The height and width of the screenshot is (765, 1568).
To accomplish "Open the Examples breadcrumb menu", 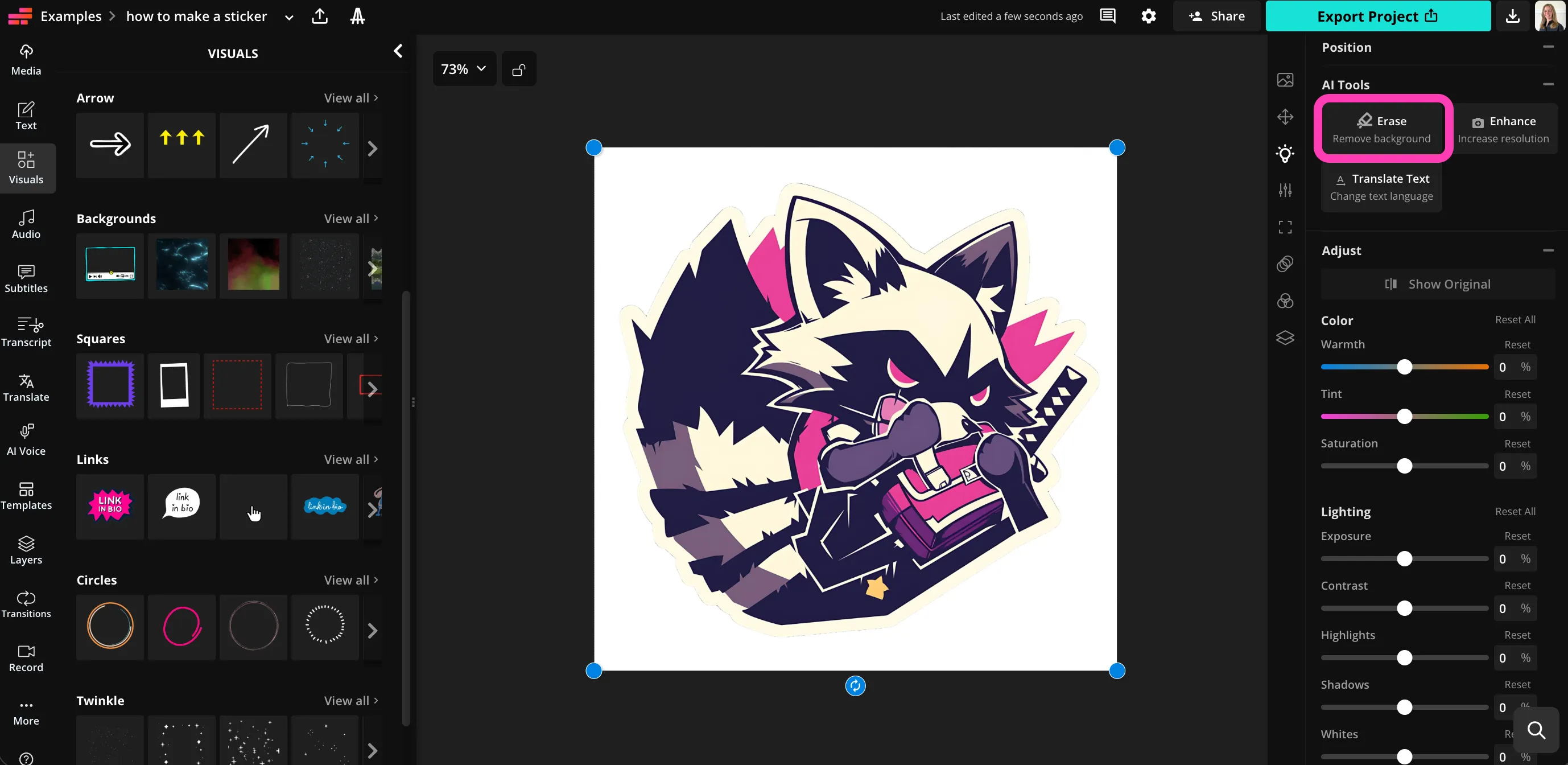I will pyautogui.click(x=71, y=16).
